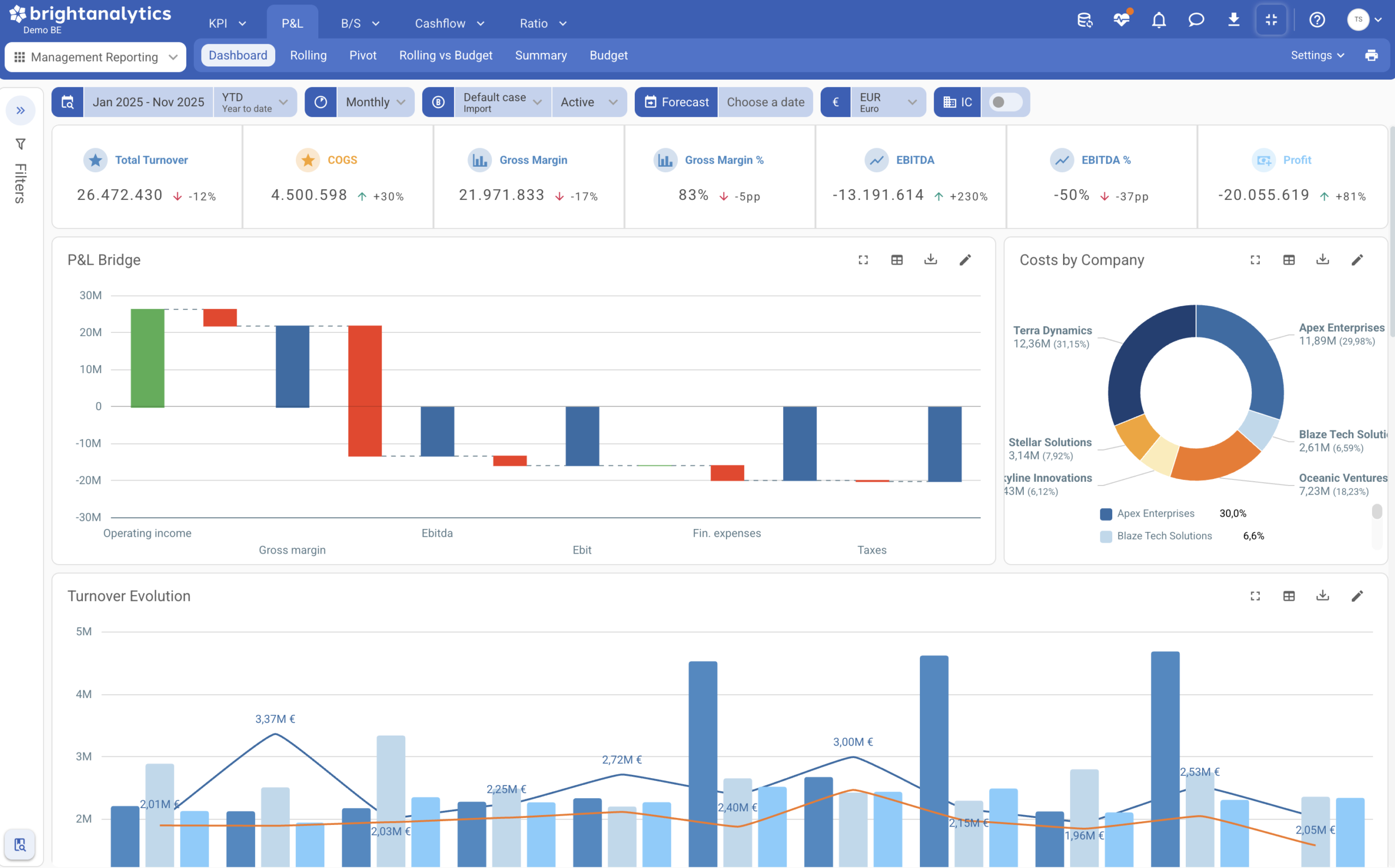1395x868 pixels.
Task: Open the Ratio menu dropdown
Action: pyautogui.click(x=543, y=23)
